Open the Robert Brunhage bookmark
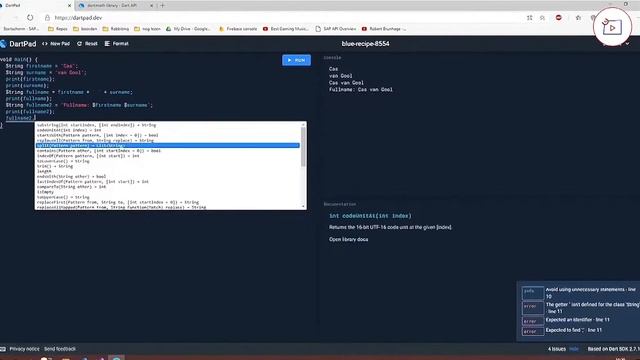 click(384, 29)
